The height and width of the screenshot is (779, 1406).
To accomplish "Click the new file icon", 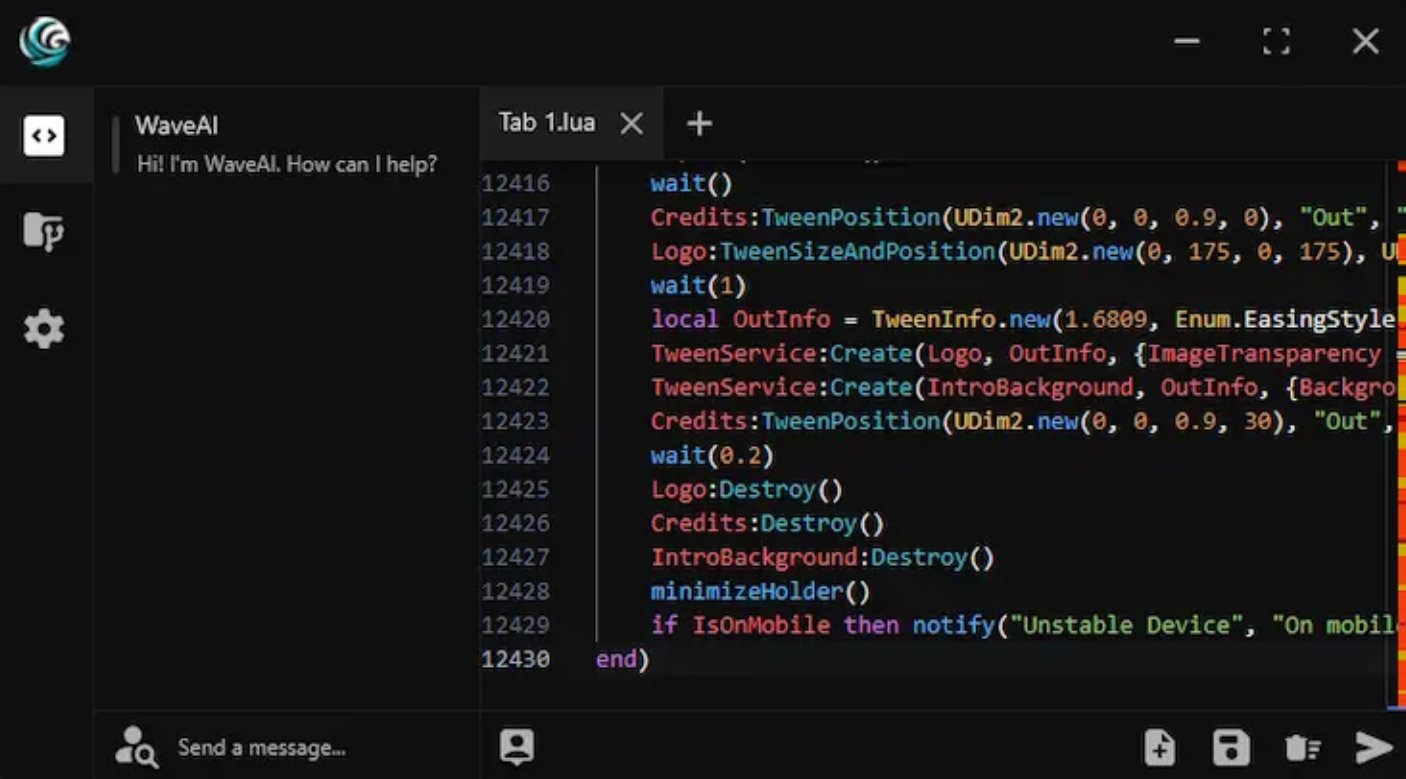I will pyautogui.click(x=1159, y=747).
